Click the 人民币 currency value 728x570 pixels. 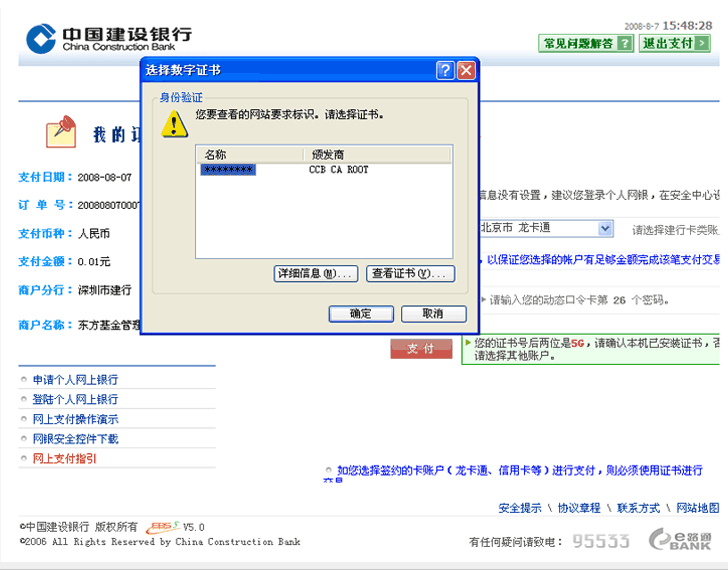point(94,233)
